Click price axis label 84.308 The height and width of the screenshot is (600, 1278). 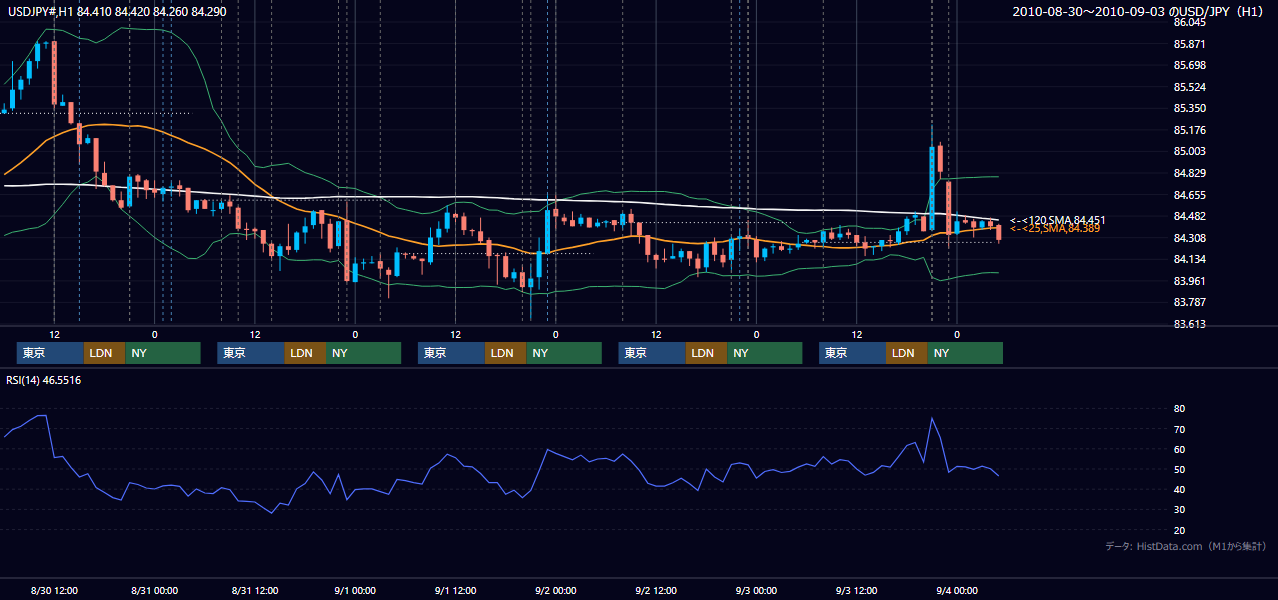click(1189, 238)
